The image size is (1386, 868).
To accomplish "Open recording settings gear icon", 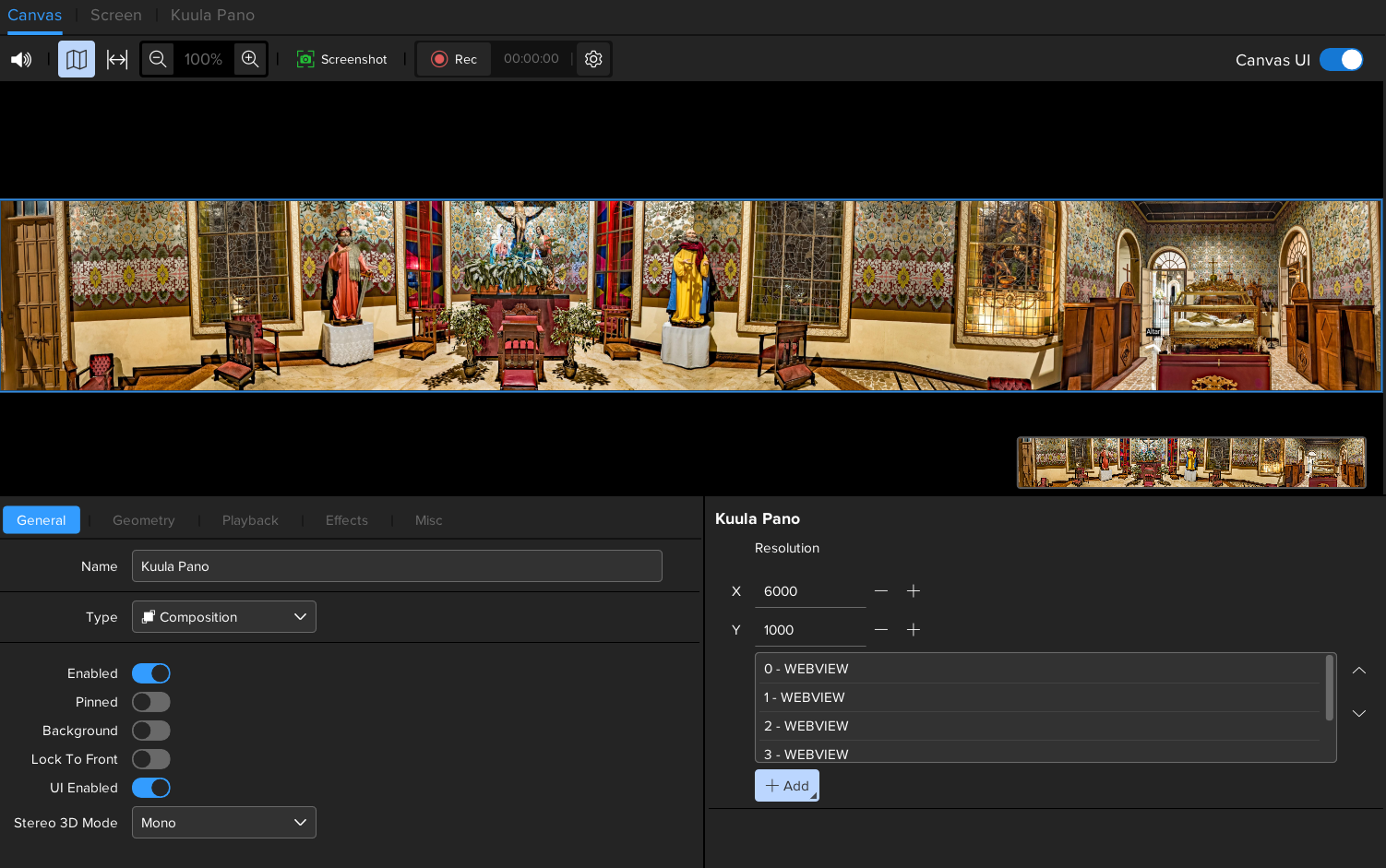I will point(593,59).
